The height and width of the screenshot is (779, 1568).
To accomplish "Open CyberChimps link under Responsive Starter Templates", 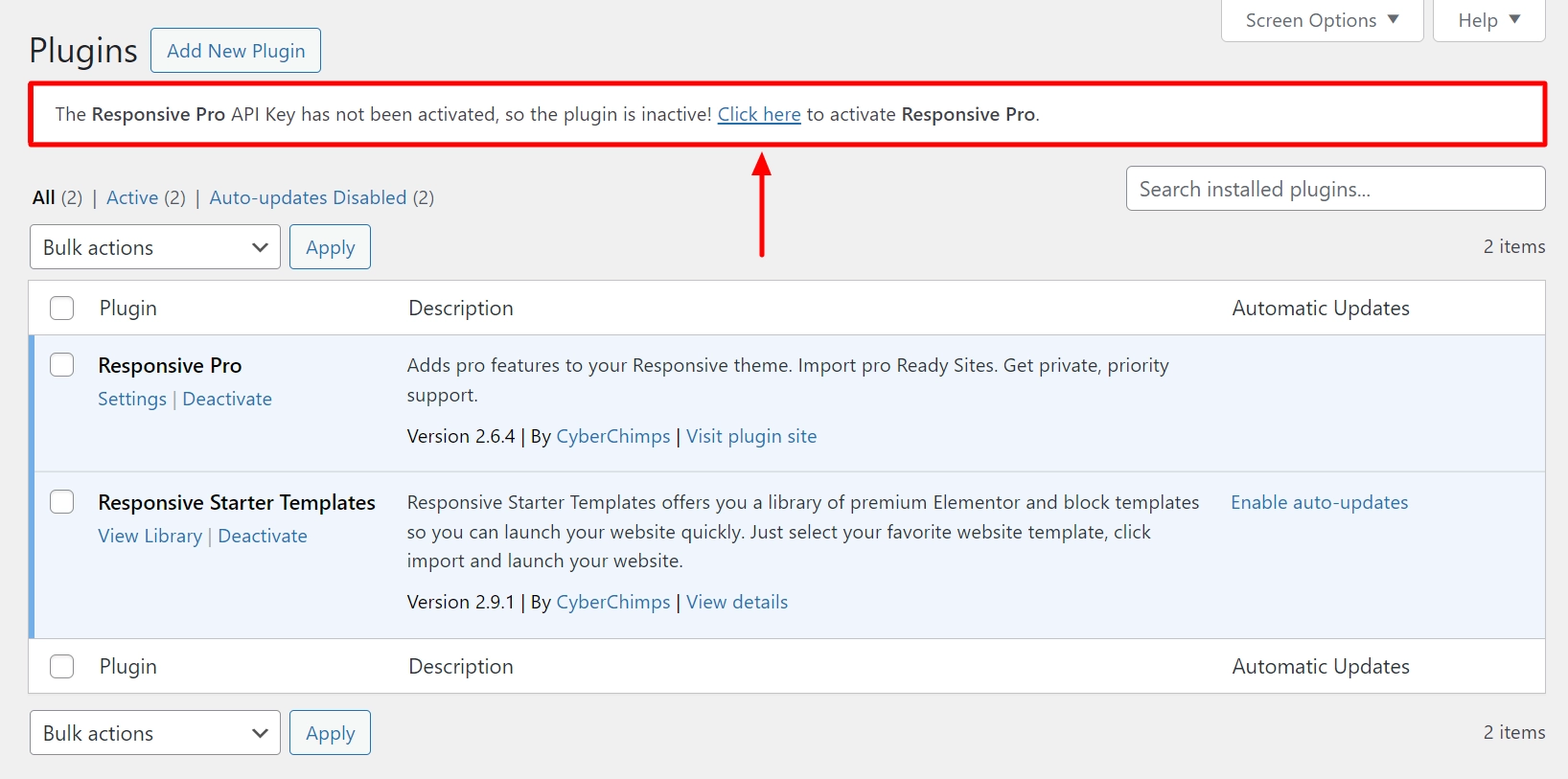I will pos(613,602).
